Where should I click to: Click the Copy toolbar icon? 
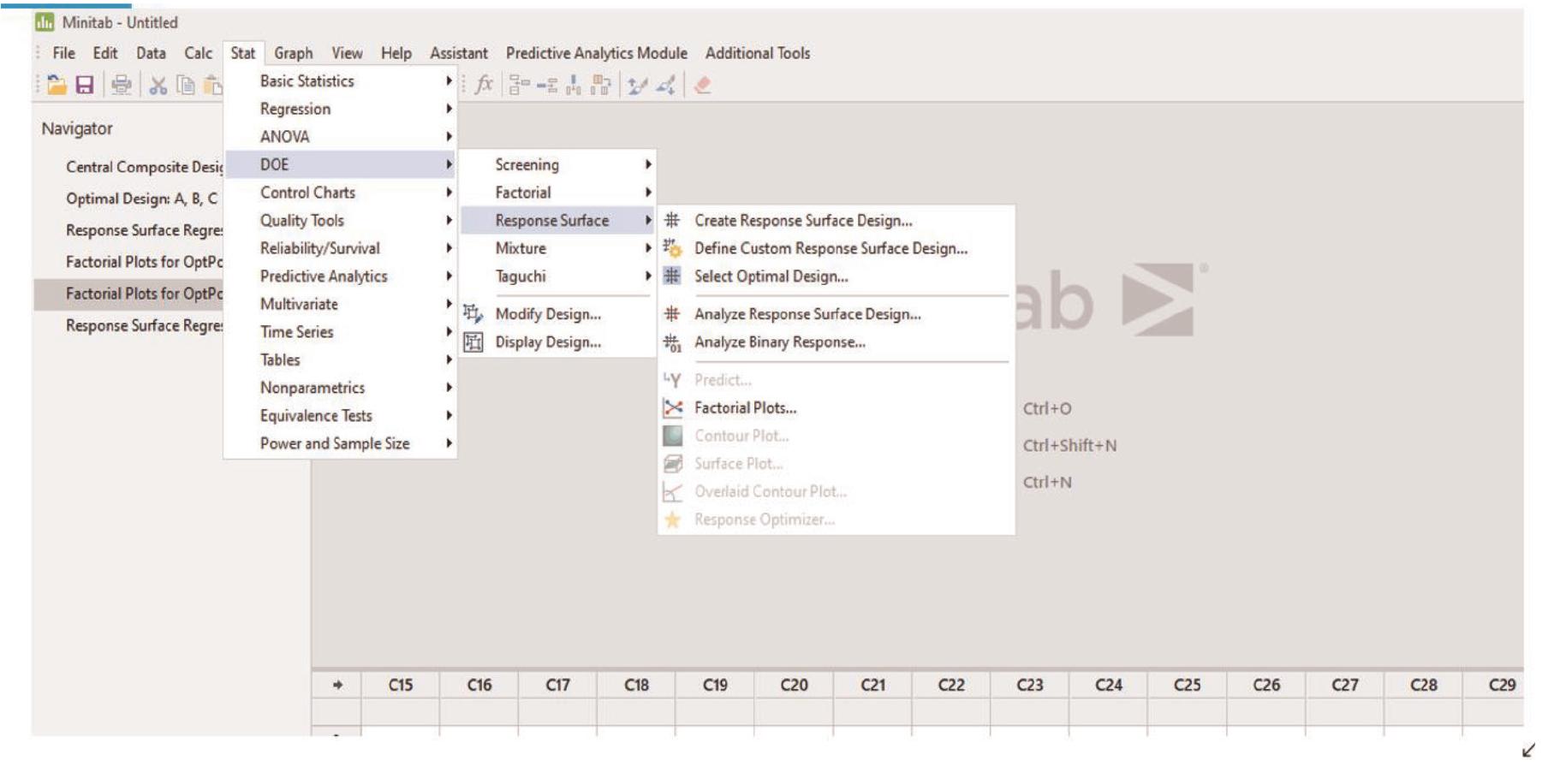pyautogui.click(x=185, y=85)
